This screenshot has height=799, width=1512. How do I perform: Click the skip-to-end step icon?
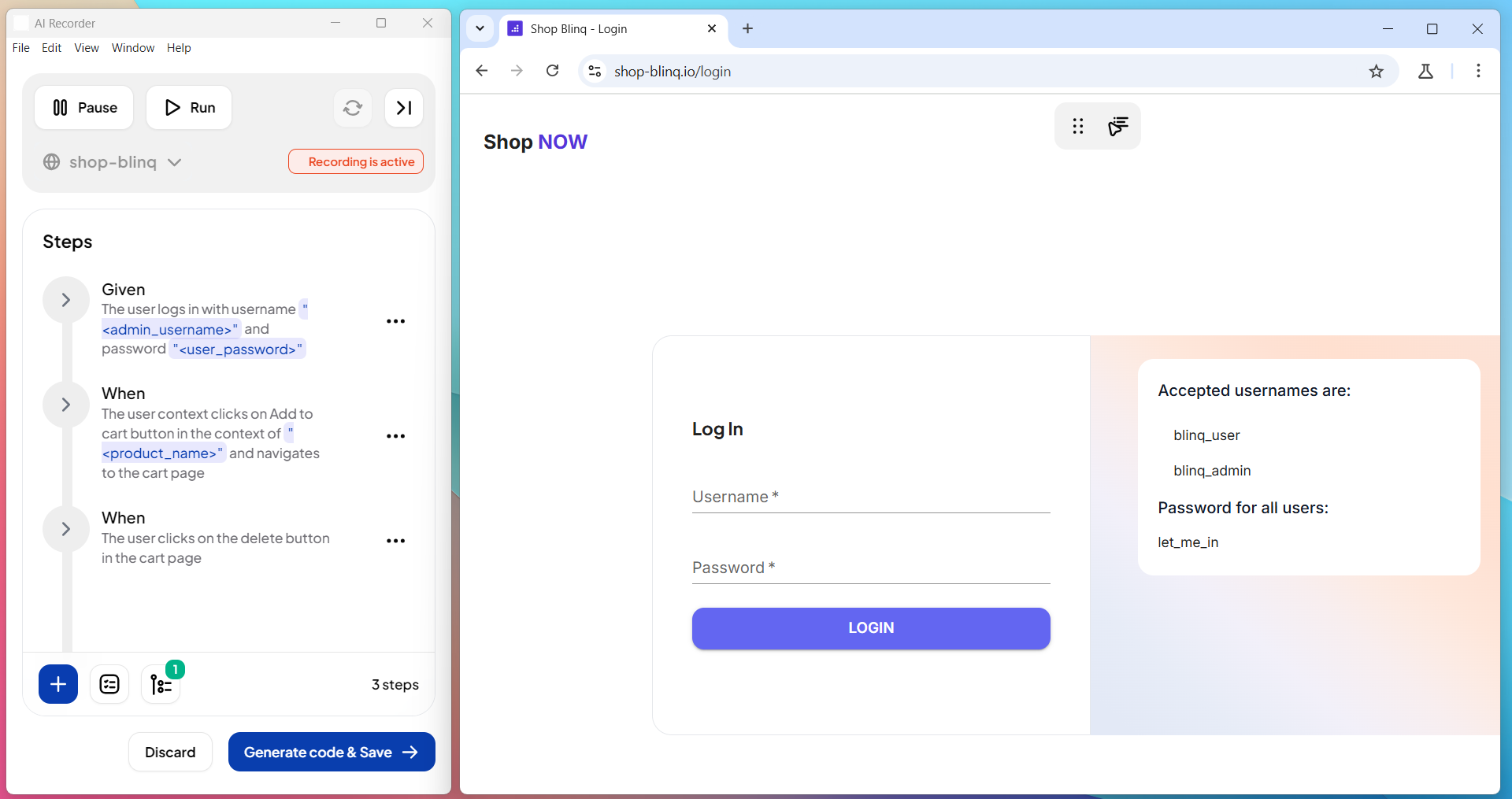pos(404,108)
